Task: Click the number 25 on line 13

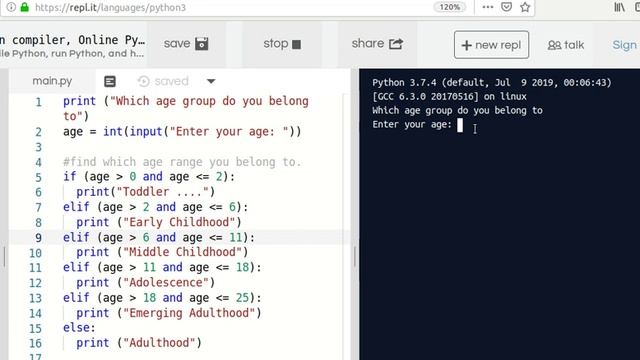Action: tap(242, 298)
